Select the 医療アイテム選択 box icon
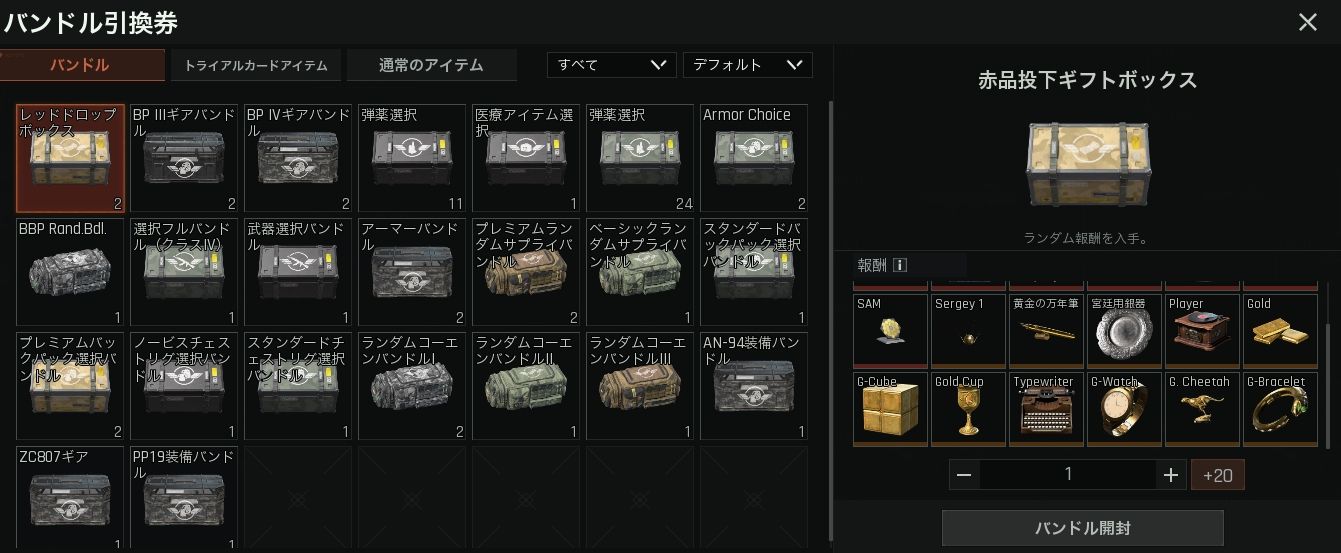Screen dimensions: 1341x553 tap(526, 158)
